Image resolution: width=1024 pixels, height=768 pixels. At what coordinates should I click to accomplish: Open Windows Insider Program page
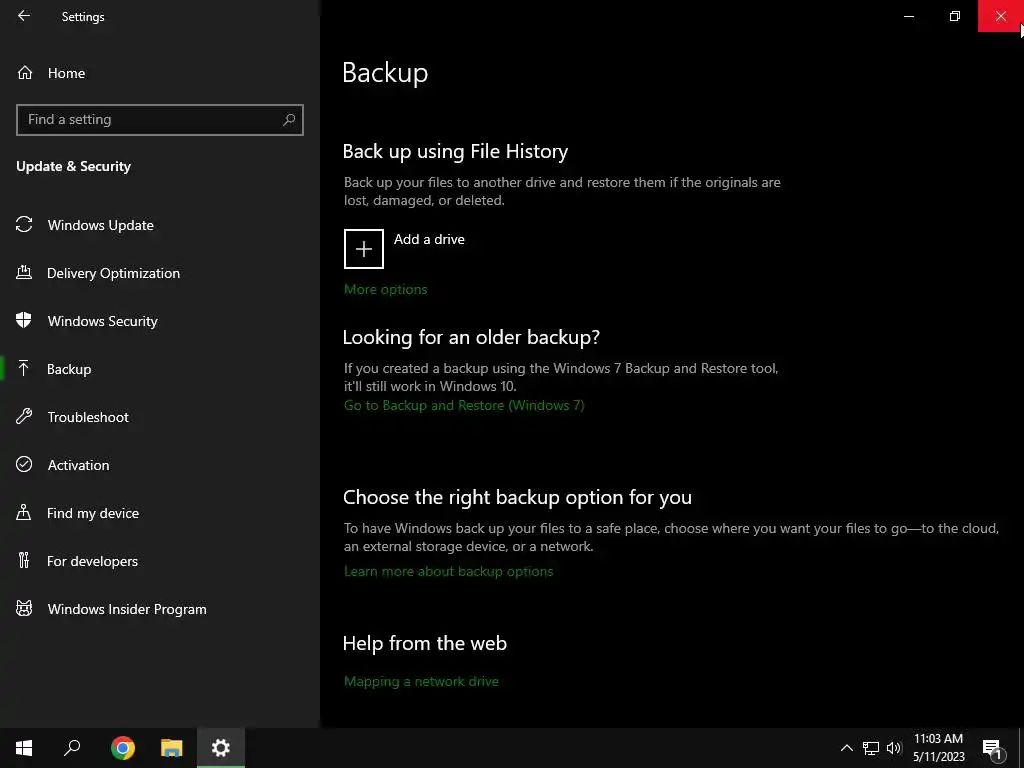(x=160, y=609)
